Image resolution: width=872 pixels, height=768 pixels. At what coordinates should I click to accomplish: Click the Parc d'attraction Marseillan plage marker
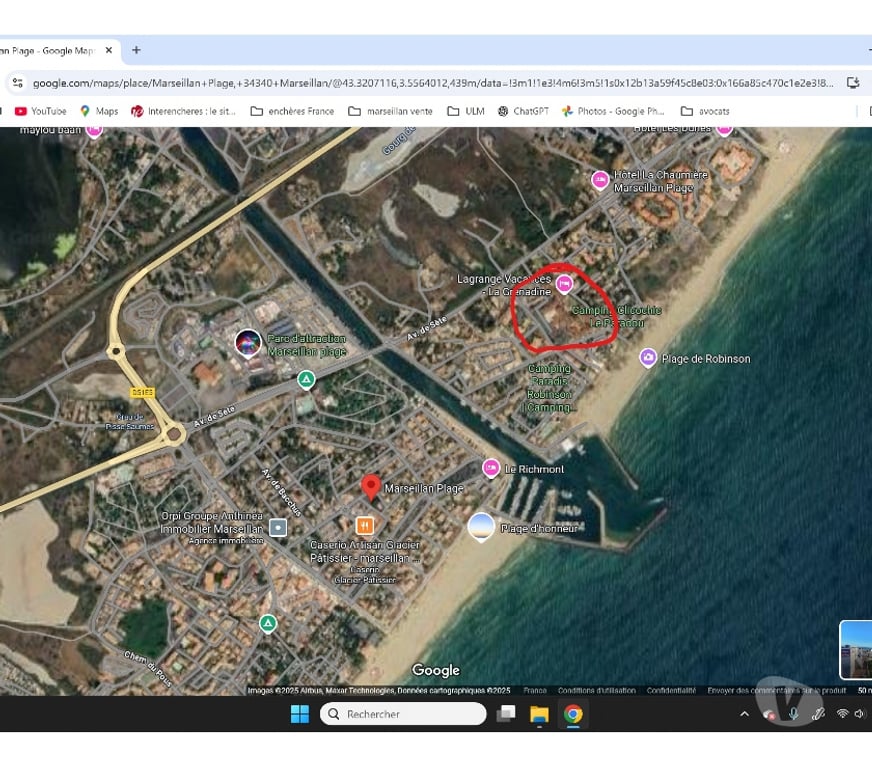click(248, 343)
